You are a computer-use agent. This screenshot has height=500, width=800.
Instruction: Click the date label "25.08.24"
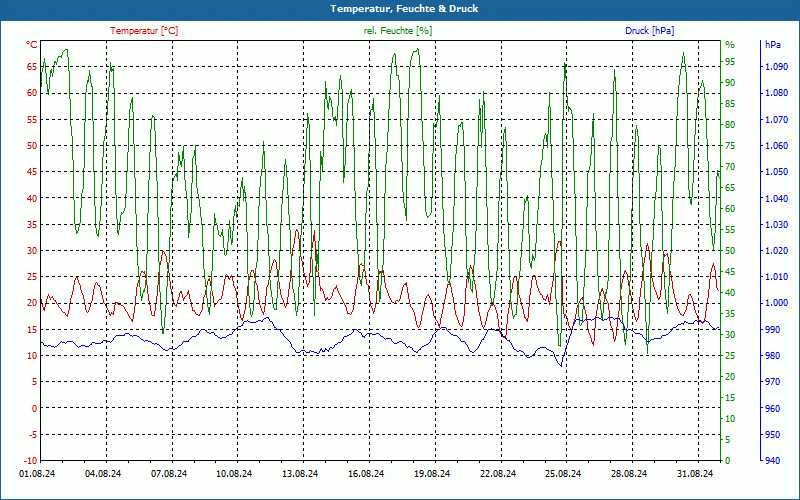pos(563,474)
